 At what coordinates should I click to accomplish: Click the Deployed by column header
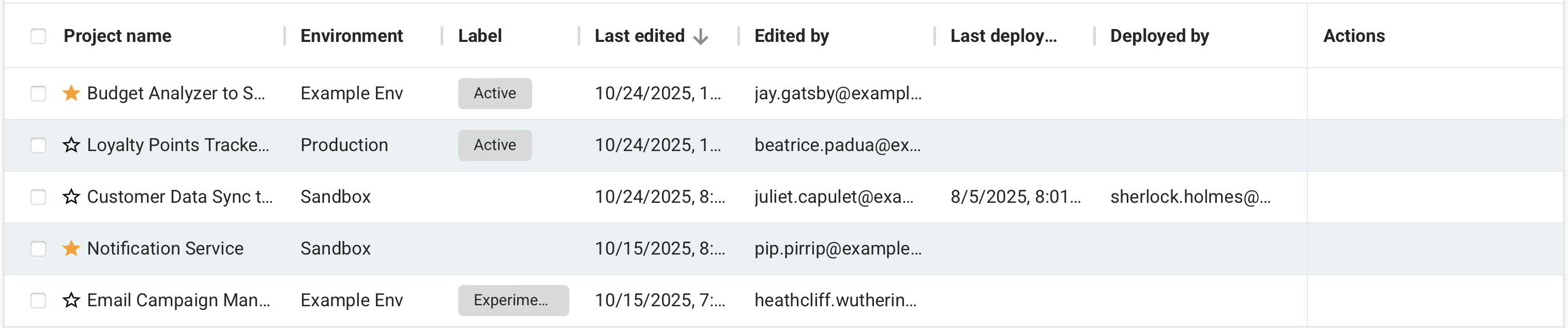tap(1159, 36)
